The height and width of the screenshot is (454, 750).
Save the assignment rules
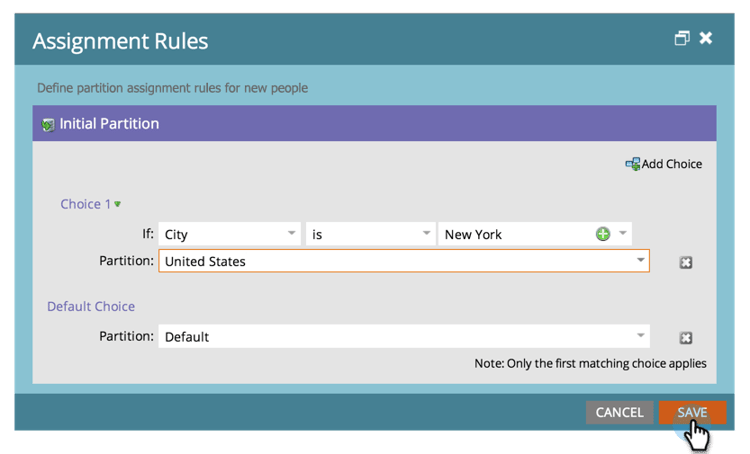point(692,412)
